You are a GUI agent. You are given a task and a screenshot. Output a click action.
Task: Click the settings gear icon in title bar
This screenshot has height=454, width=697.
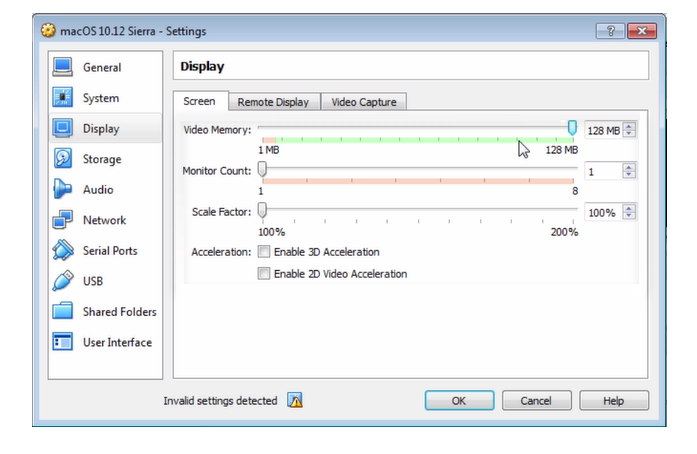pos(48,31)
